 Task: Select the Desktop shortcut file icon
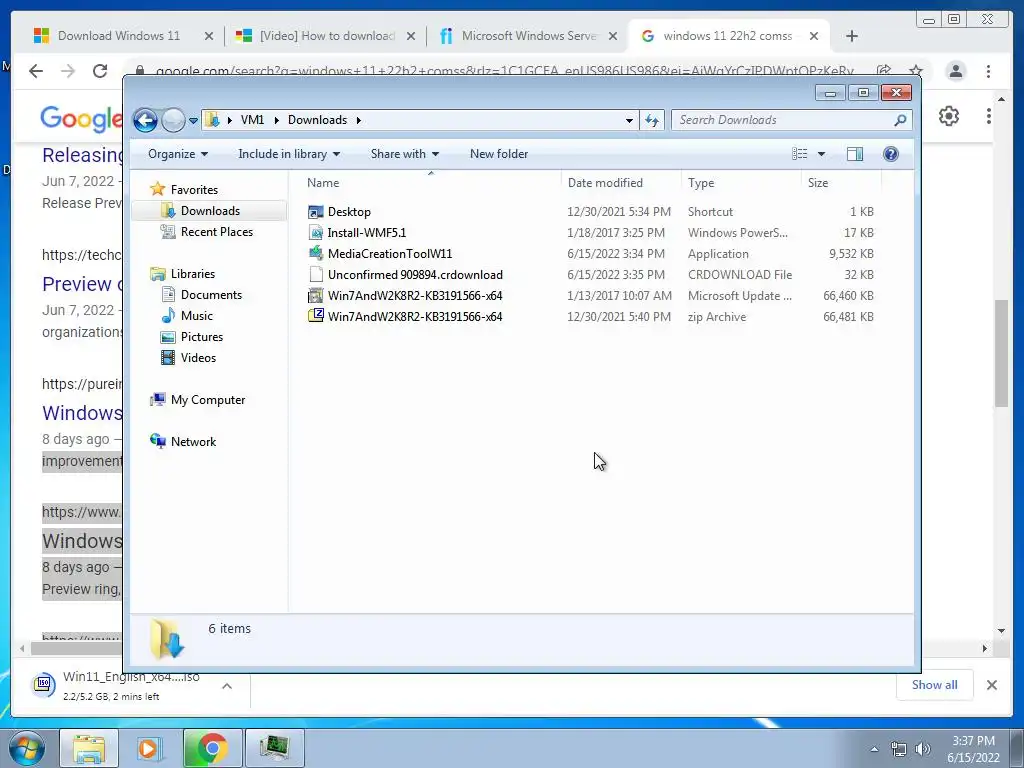tap(315, 212)
